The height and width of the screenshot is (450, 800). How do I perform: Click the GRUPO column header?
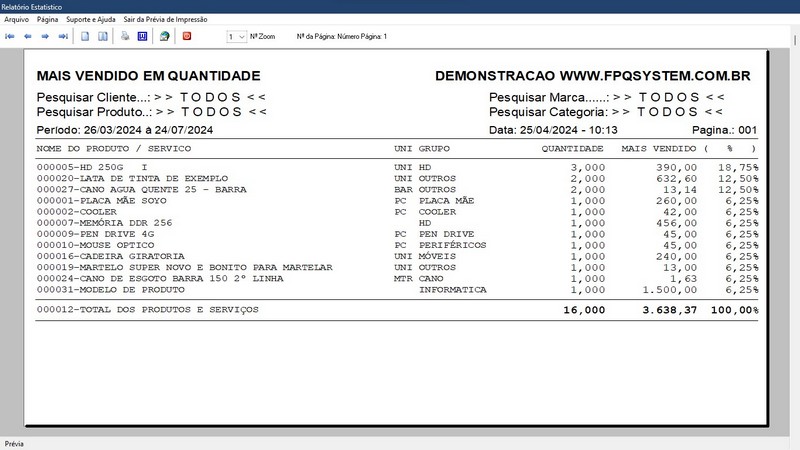tap(434, 148)
